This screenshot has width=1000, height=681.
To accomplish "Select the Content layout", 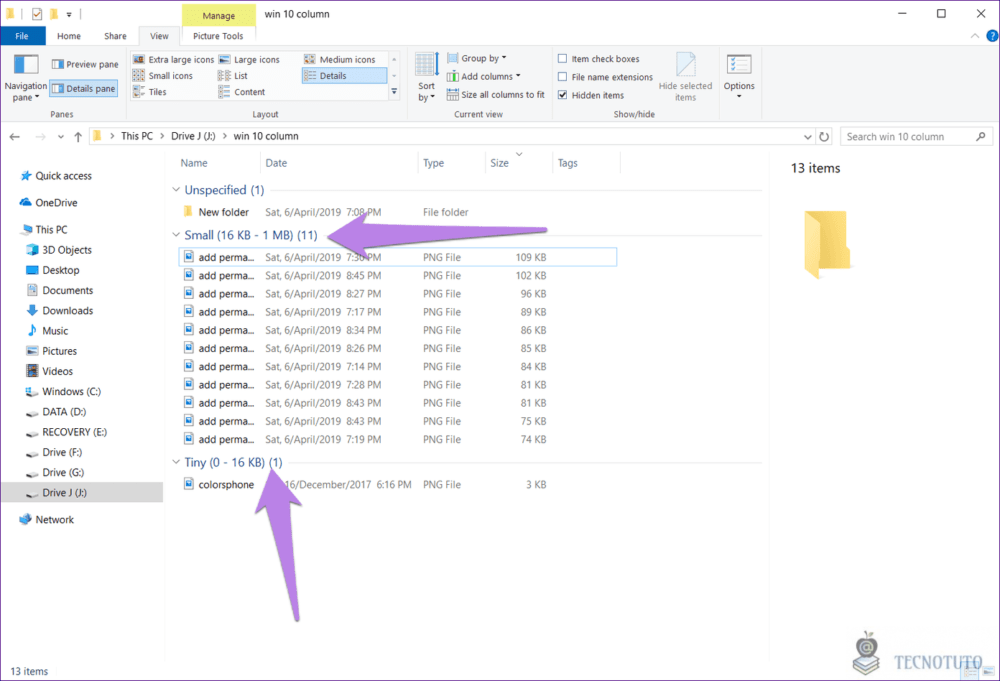I will (x=242, y=92).
